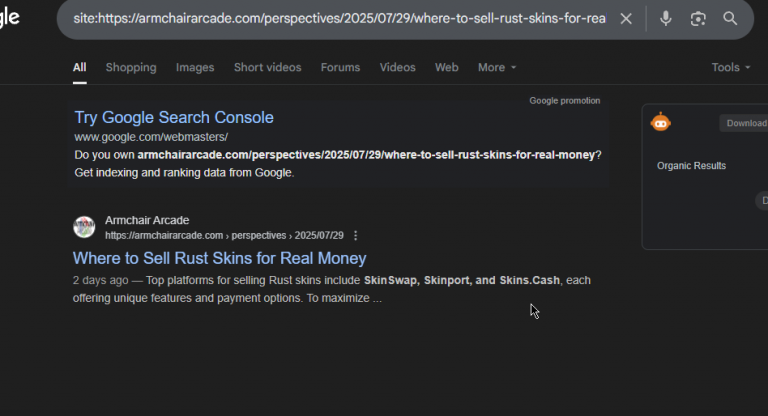Switch to the Videos tab
This screenshot has height=416, width=768.
[397, 68]
